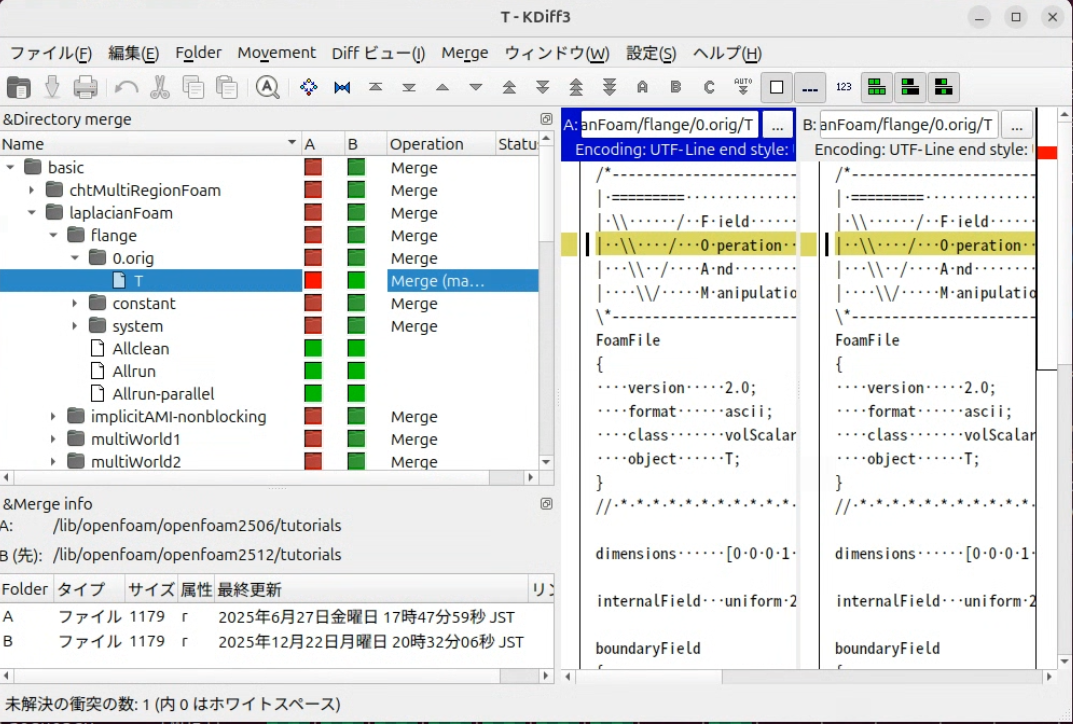This screenshot has width=1073, height=724.
Task: Collapse the laplacianFoam folder
Action: (x=32, y=213)
